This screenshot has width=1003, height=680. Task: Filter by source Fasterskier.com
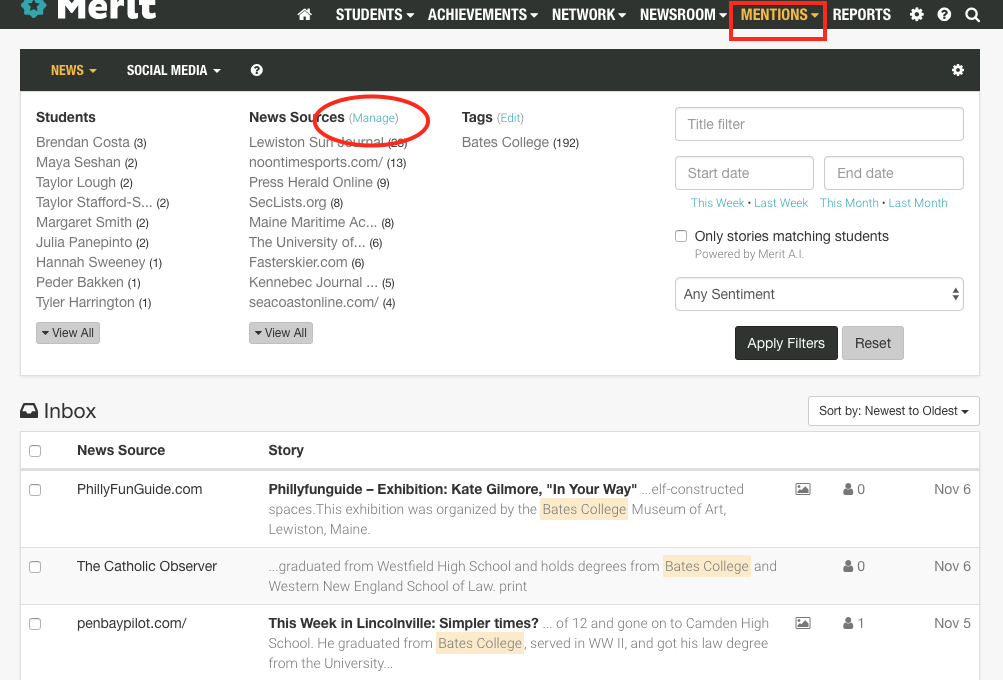[x=298, y=262]
